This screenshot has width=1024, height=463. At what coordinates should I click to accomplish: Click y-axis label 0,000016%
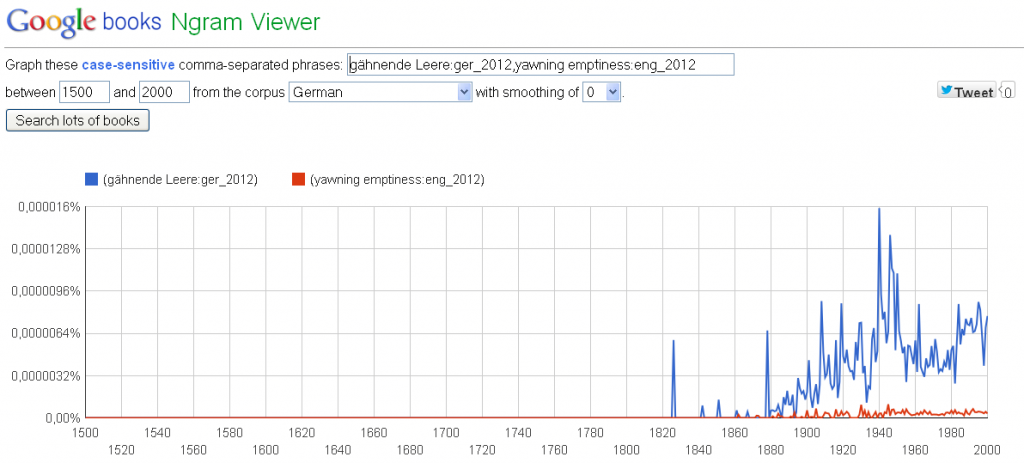[49, 207]
